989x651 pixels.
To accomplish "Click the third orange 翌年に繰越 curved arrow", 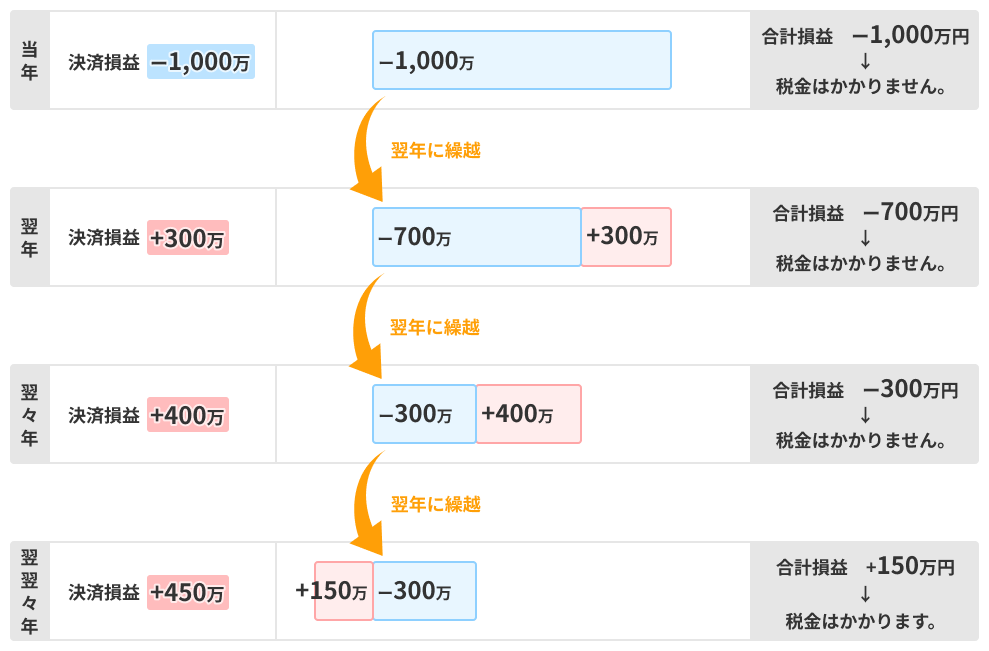I will click(368, 503).
